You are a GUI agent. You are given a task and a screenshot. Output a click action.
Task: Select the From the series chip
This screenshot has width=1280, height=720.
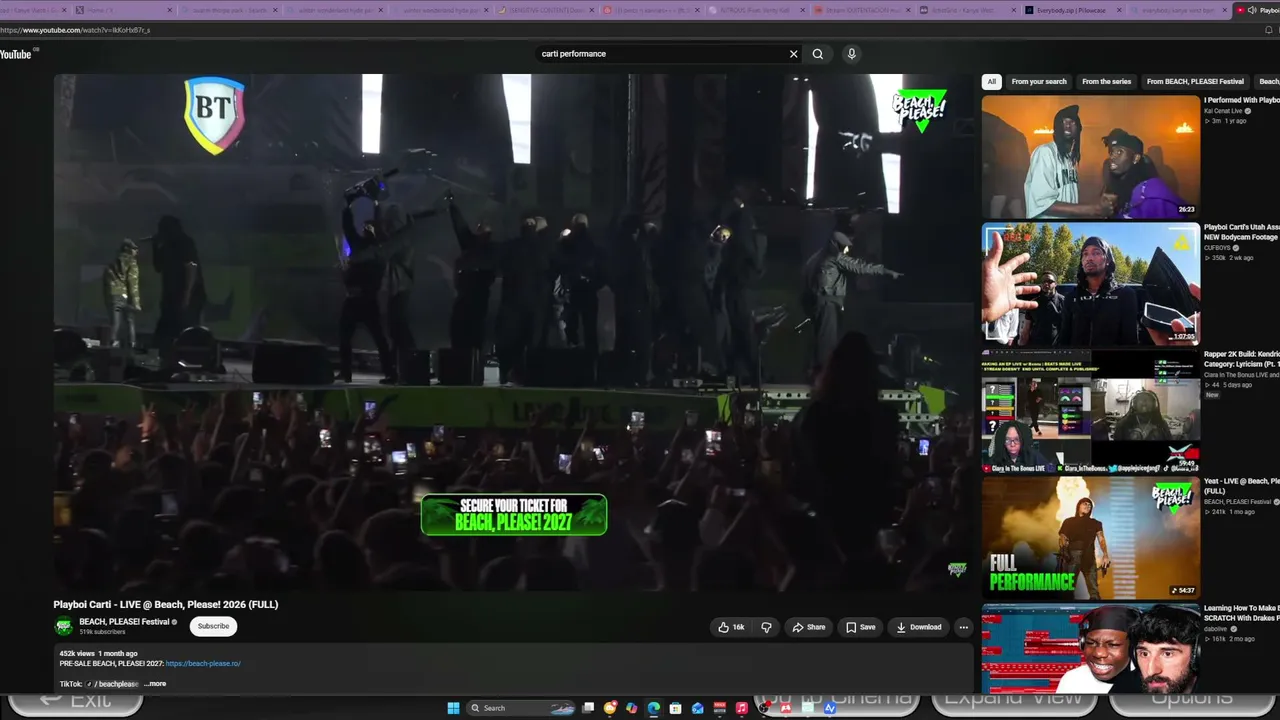click(1106, 81)
